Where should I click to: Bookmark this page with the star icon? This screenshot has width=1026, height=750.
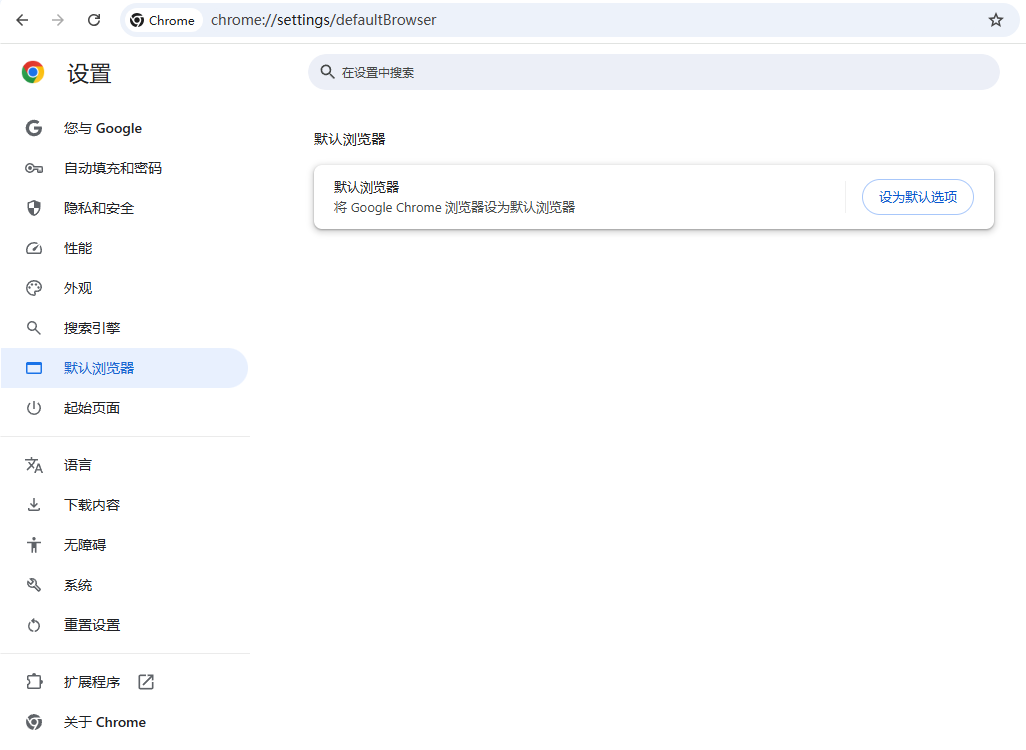tap(995, 20)
